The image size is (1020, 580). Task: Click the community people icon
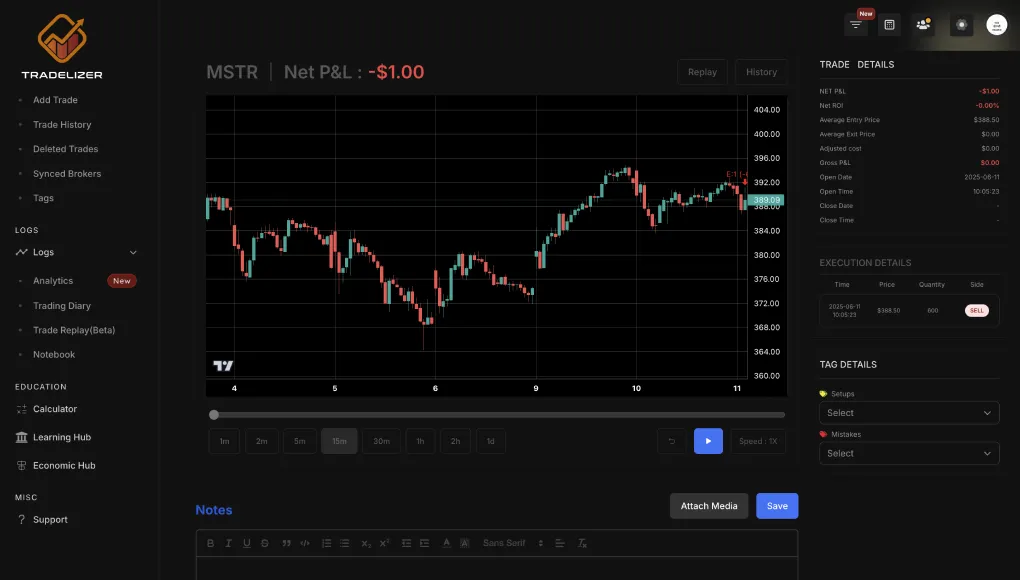click(923, 25)
